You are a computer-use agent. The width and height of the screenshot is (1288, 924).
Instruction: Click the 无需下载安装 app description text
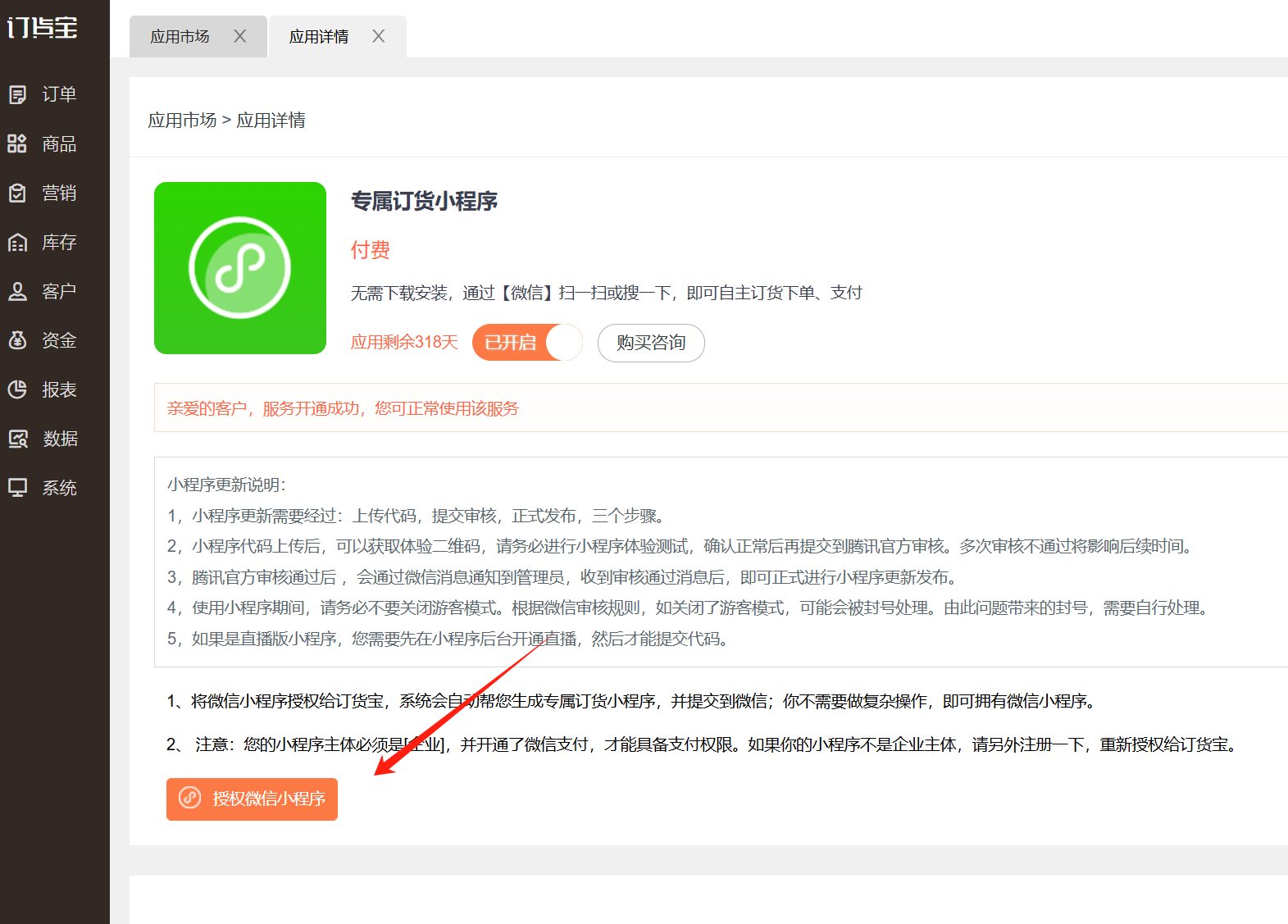click(607, 293)
